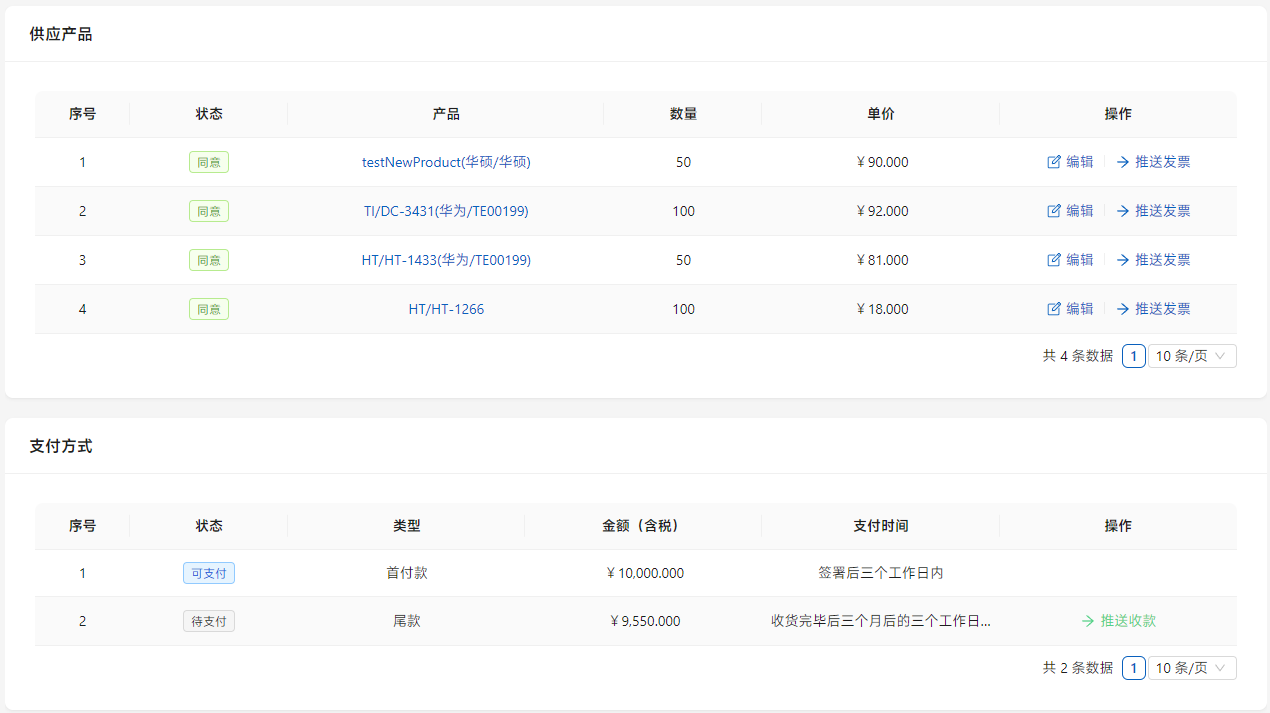This screenshot has width=1270, height=713.
Task: Click the 单价 column header
Action: coord(880,114)
